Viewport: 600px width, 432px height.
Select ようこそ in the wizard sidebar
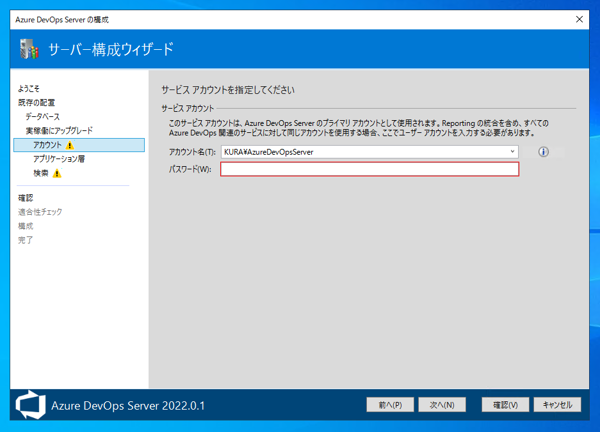29,89
